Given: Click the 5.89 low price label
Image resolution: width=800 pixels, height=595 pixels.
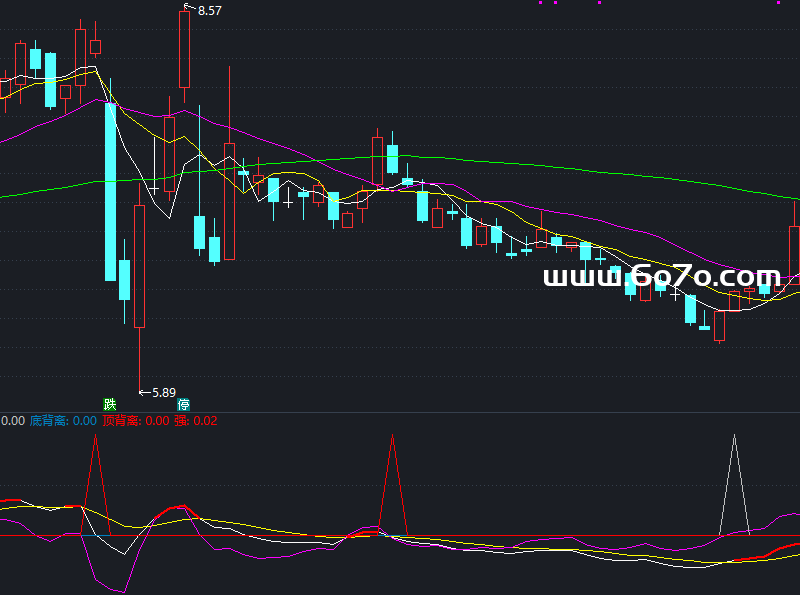Looking at the screenshot, I should point(163,392).
